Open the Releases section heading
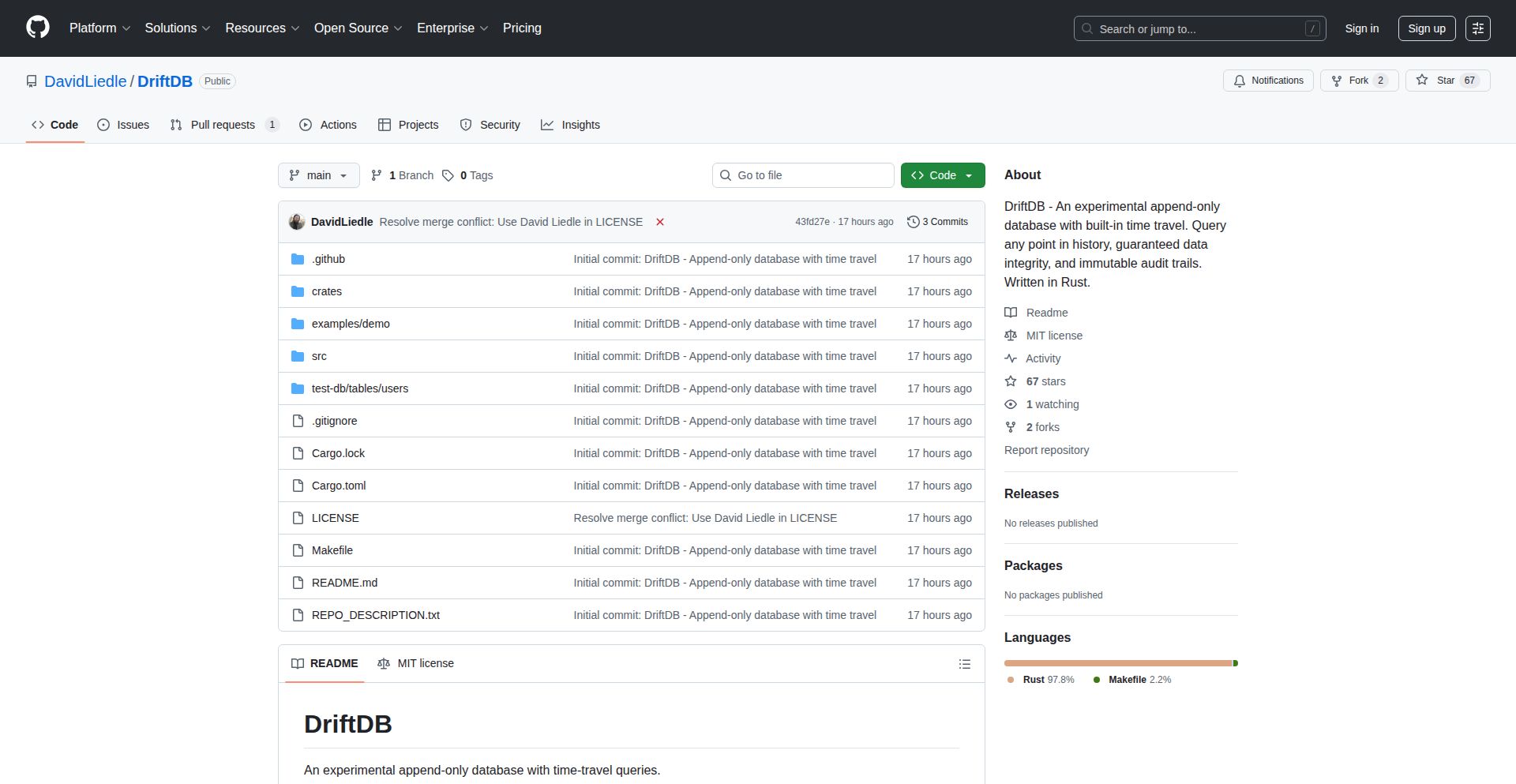1516x784 pixels. coord(1031,493)
